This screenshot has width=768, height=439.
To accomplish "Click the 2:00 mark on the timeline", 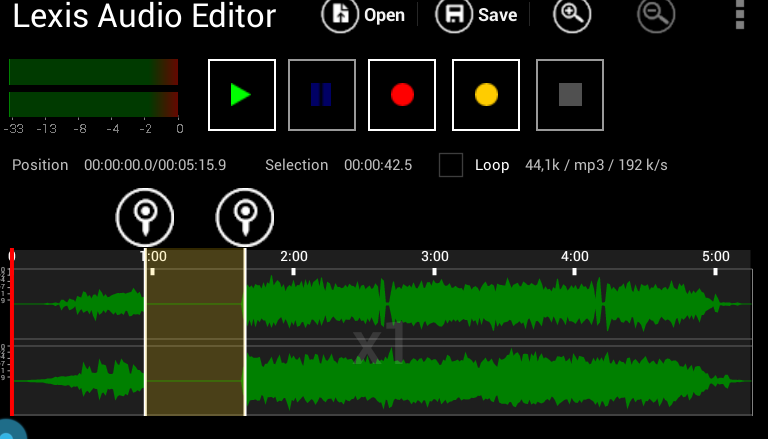I will click(x=294, y=257).
